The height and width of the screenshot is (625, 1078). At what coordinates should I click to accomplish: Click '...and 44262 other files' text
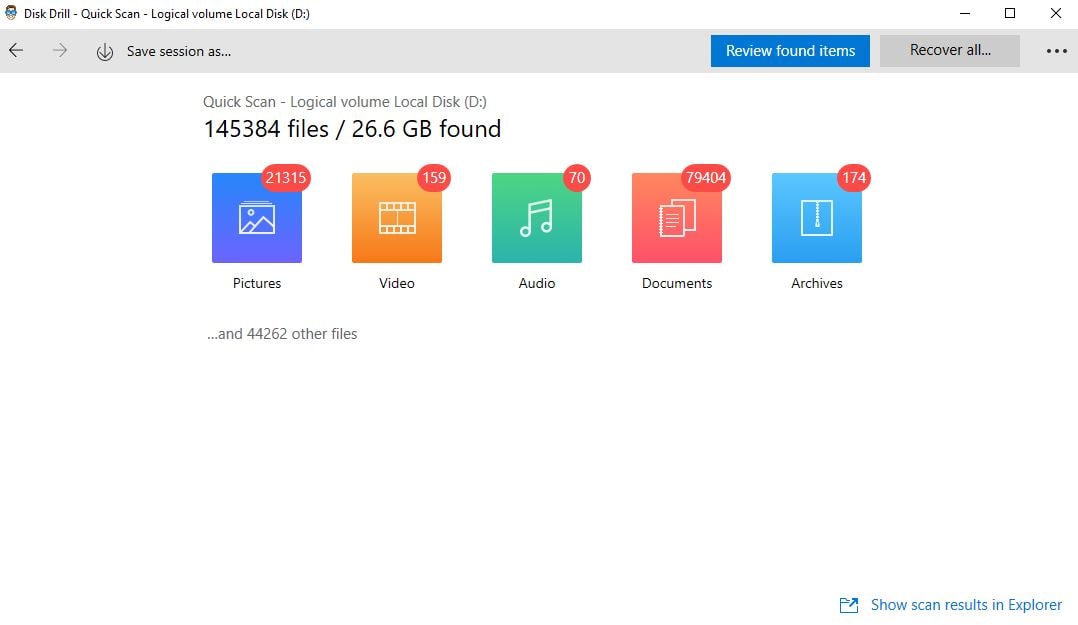pos(282,334)
